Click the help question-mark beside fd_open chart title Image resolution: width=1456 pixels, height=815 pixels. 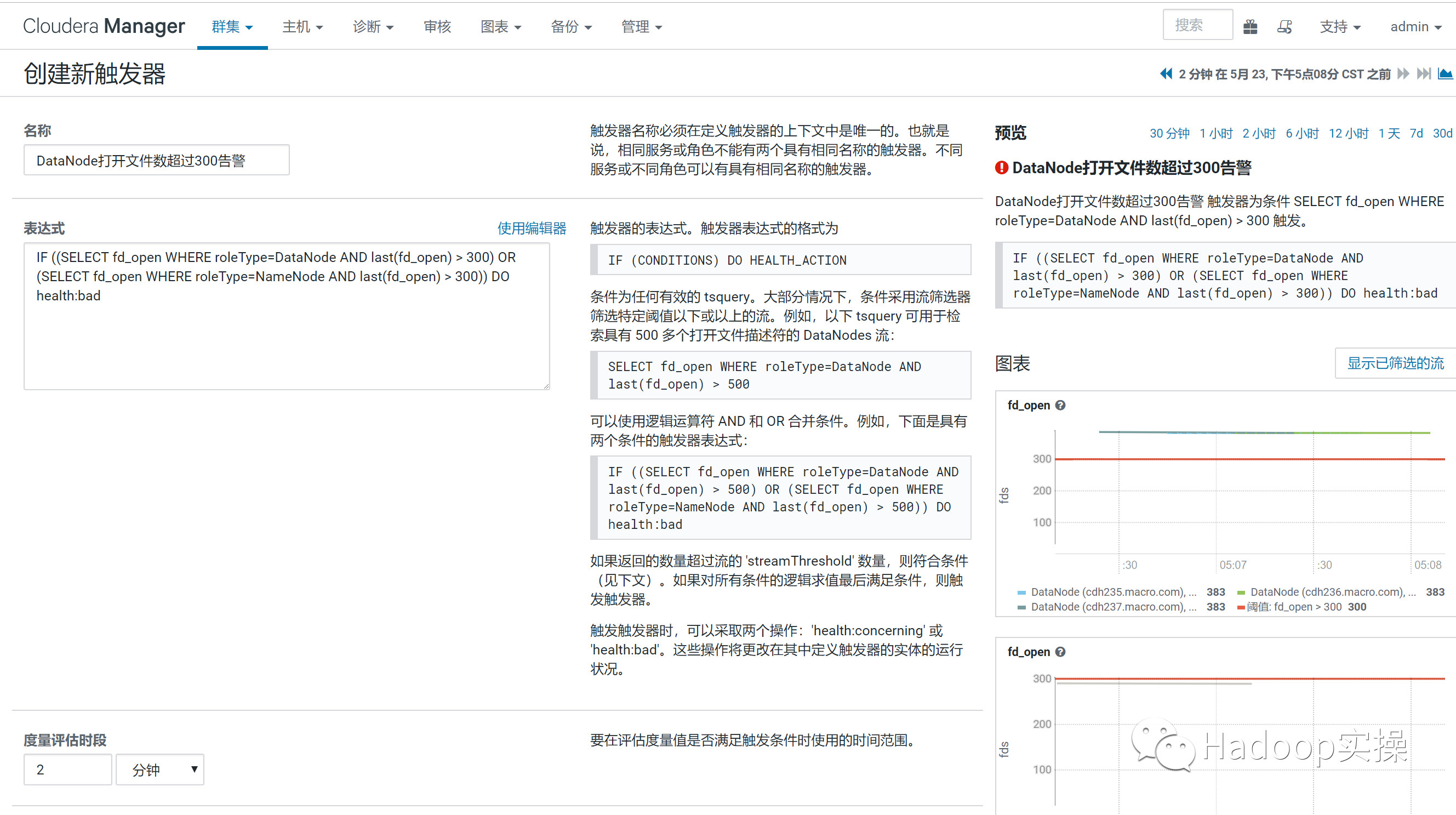[1061, 405]
